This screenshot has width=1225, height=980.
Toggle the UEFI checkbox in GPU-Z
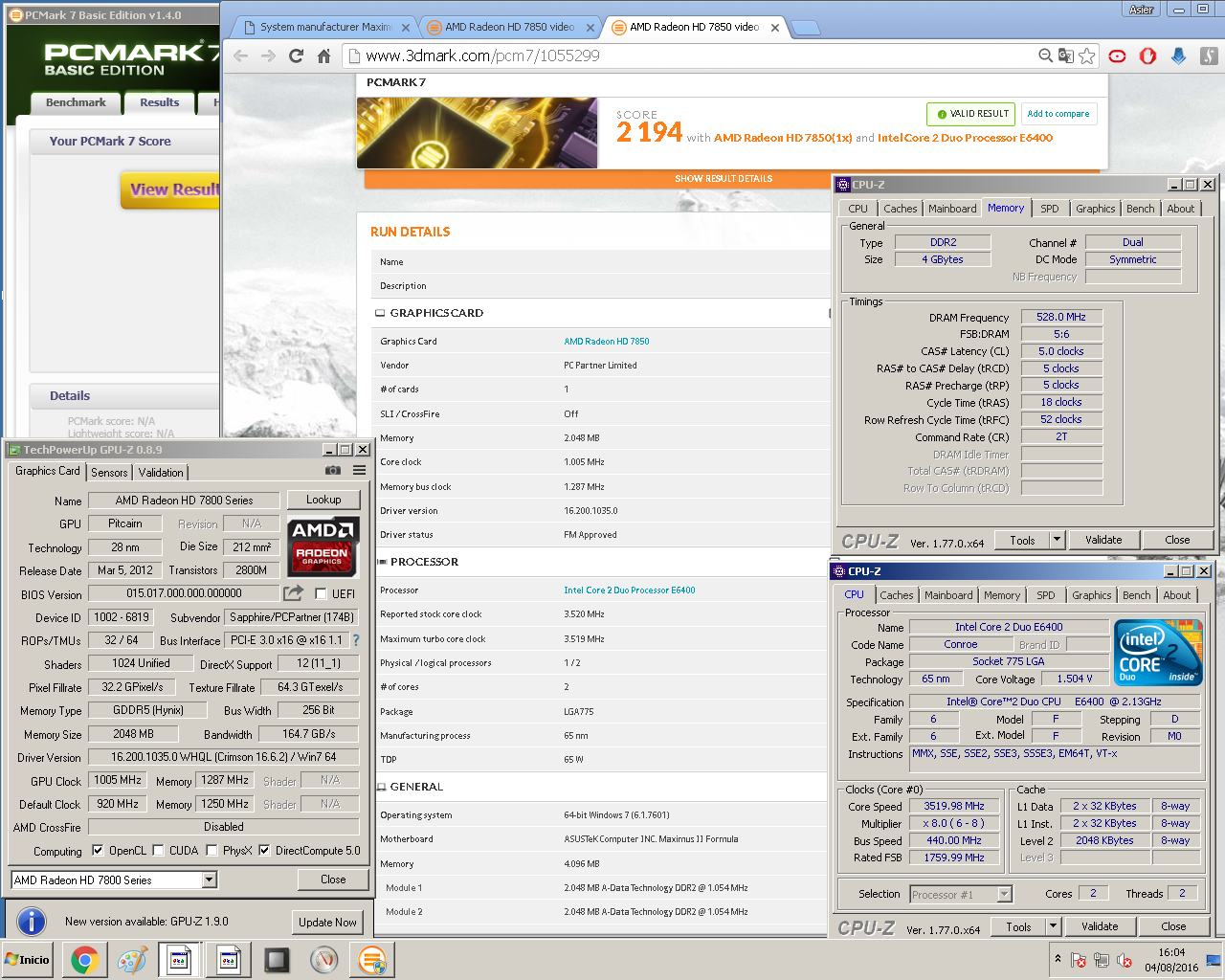click(x=321, y=593)
